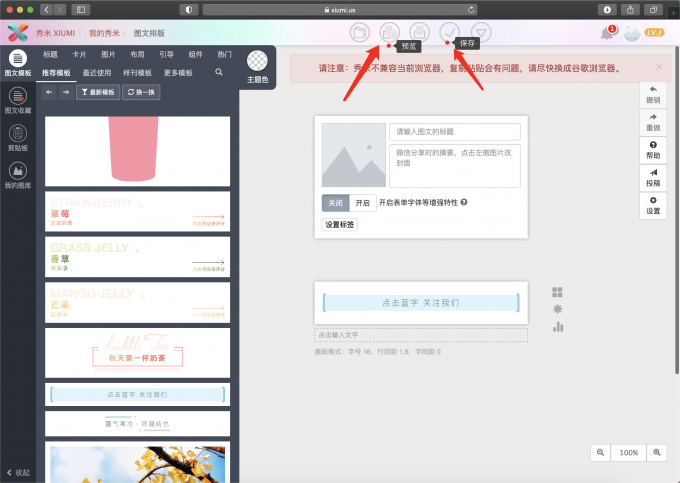This screenshot has height=483, width=680.
Task: Focus the WeChat summary text area
Action: pyautogui.click(x=454, y=166)
